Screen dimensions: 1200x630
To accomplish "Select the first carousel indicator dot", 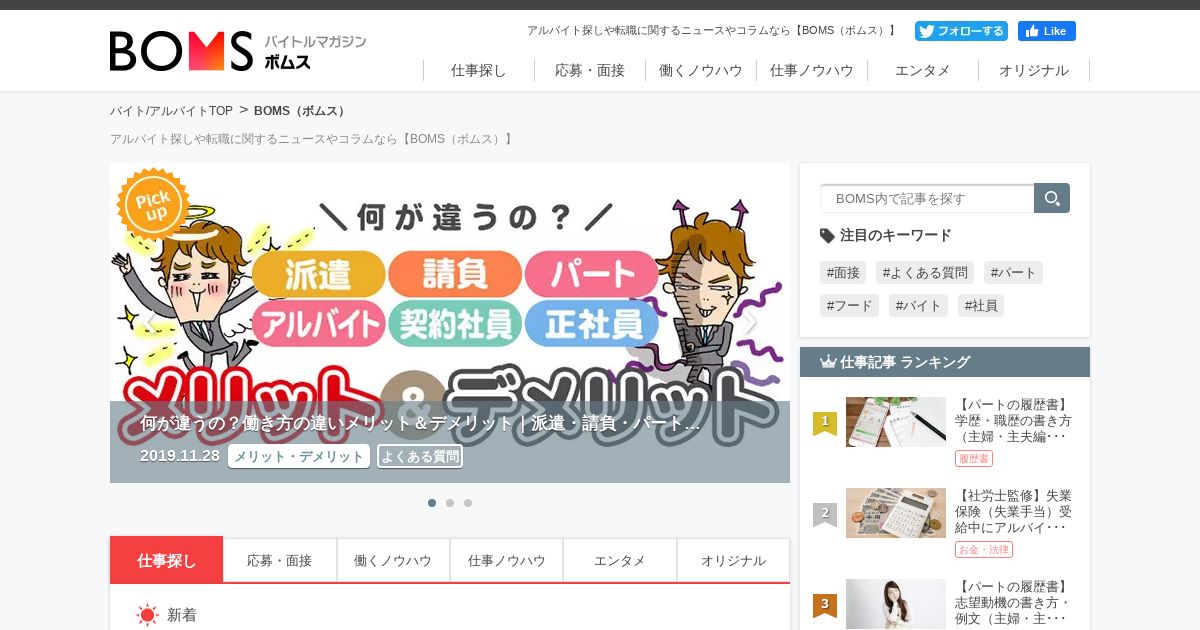I will click(x=432, y=503).
